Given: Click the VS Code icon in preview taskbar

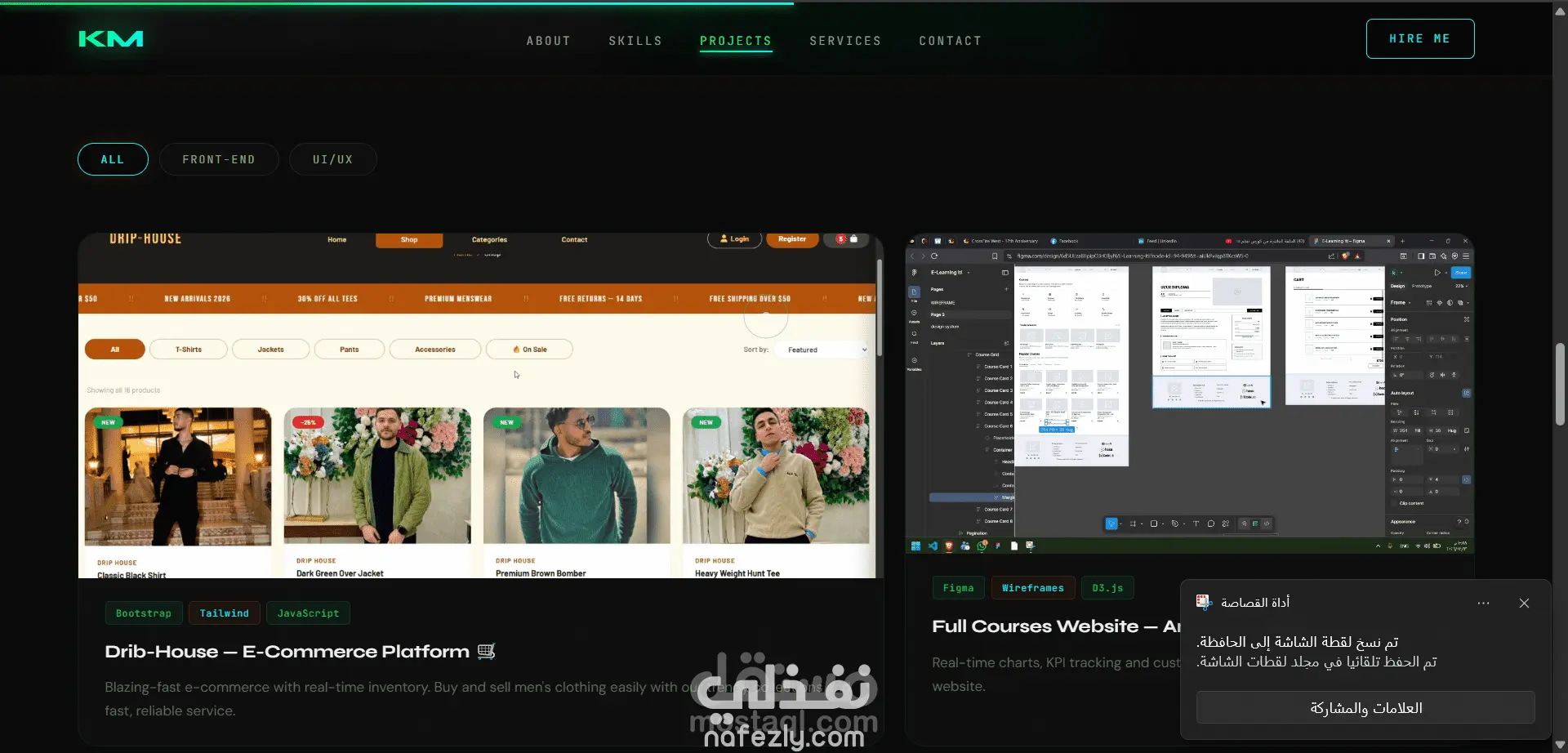Looking at the screenshot, I should (x=933, y=546).
